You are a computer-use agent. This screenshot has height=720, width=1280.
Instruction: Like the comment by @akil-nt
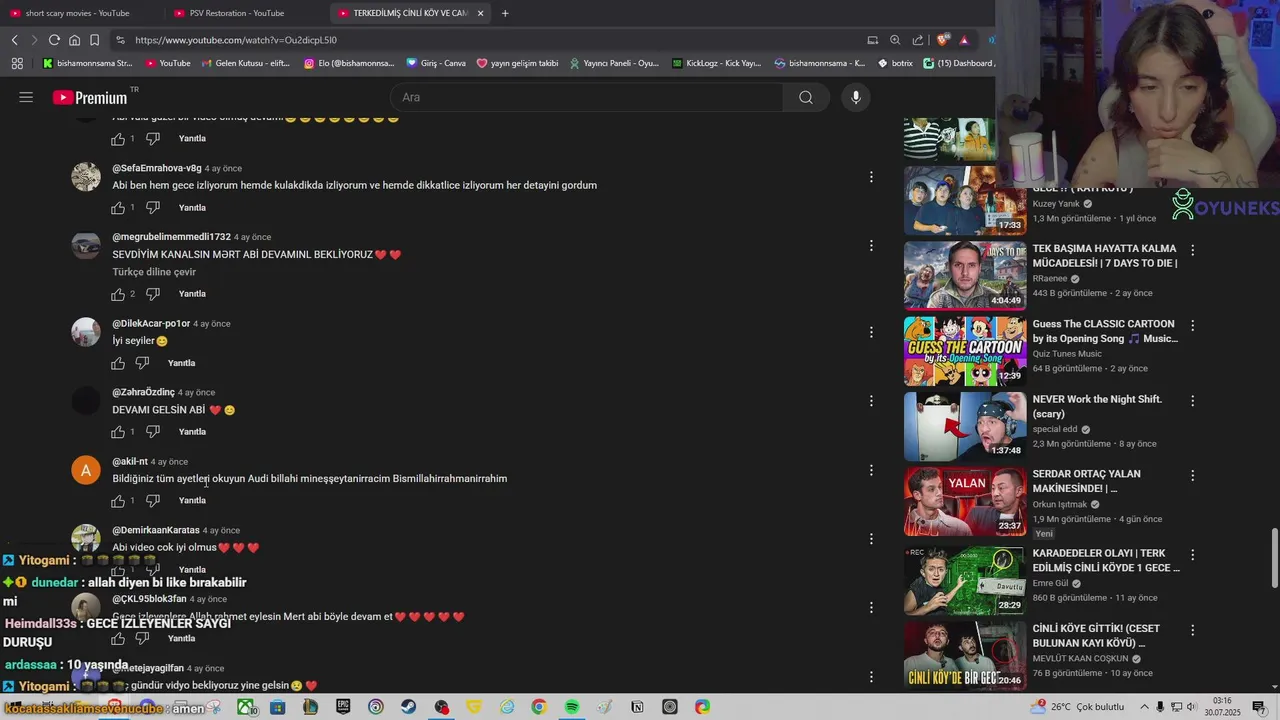[x=118, y=501]
